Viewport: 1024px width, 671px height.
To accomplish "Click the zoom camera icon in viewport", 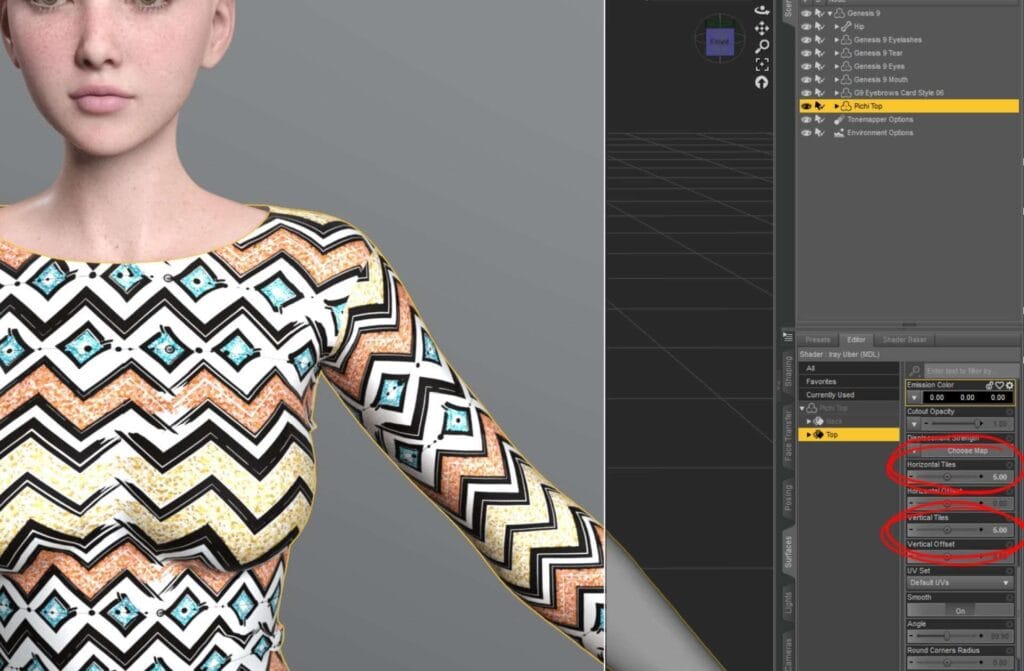I will [762, 45].
